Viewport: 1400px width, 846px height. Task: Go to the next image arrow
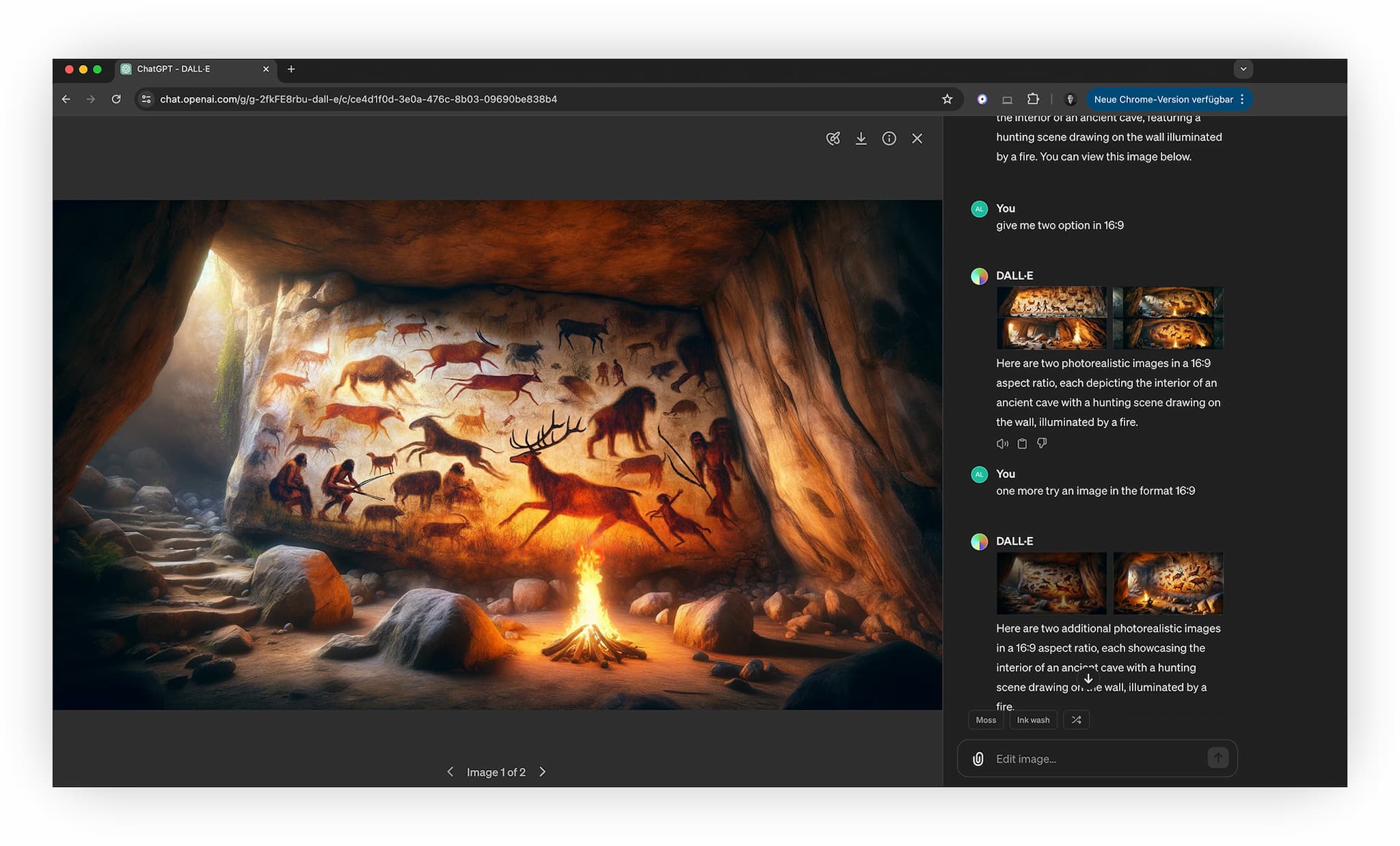point(543,771)
